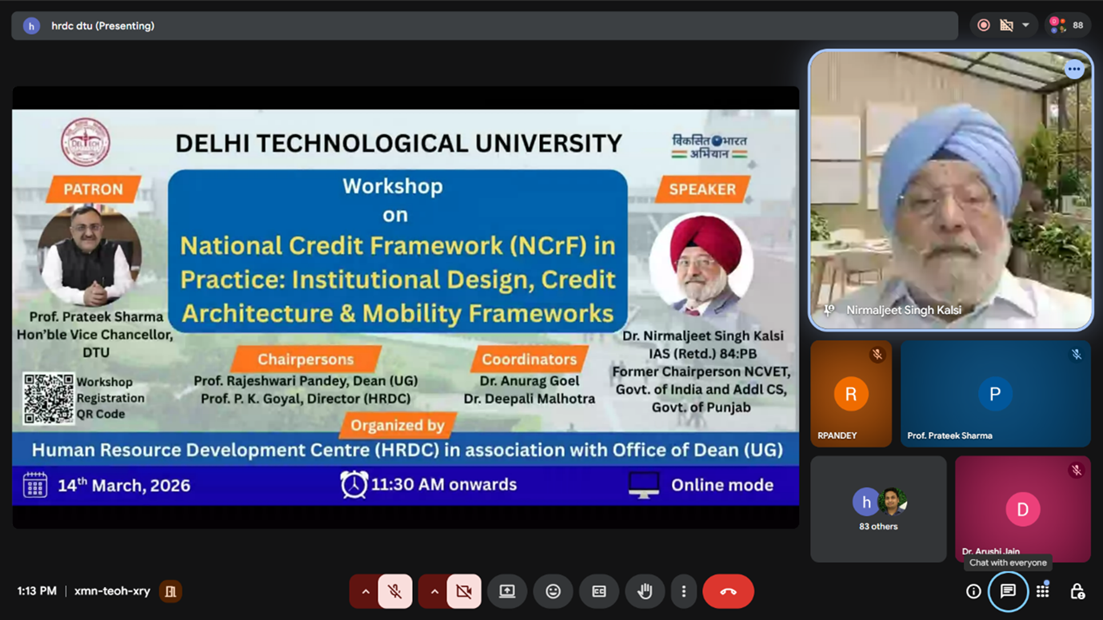Image resolution: width=1103 pixels, height=620 pixels.
Task: Click the Present now screen share icon
Action: [x=507, y=591]
